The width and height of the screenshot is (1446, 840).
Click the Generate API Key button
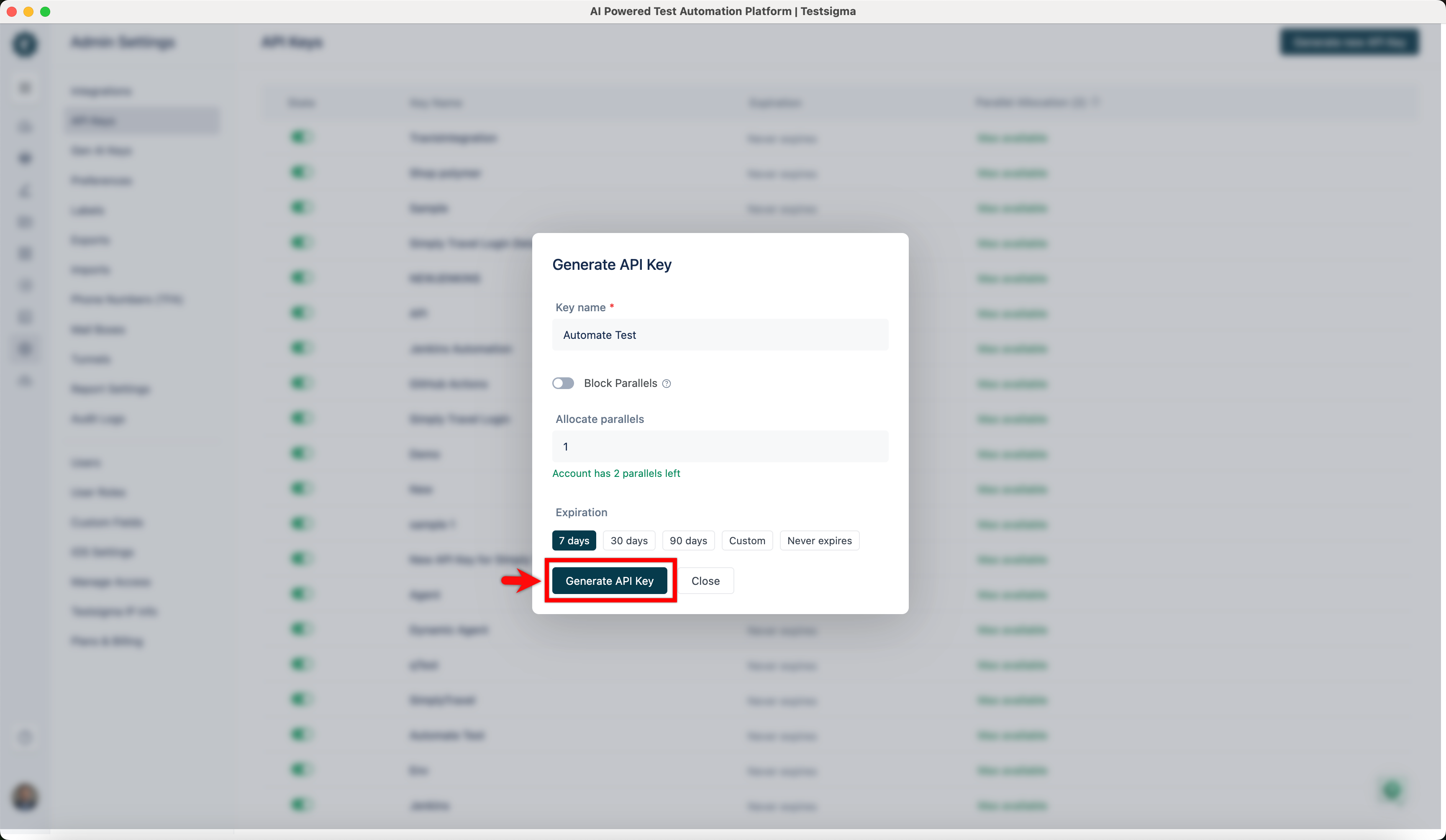[x=609, y=580]
